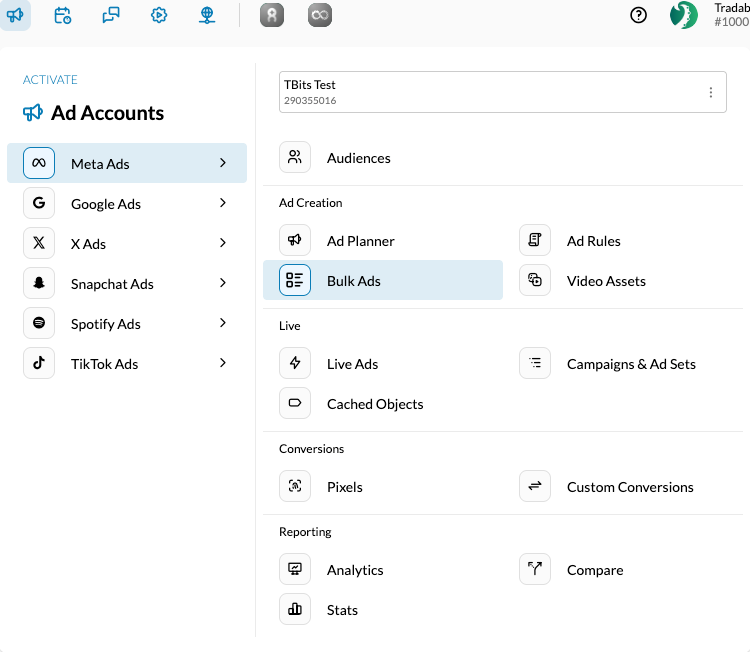Viewport: 750px width, 652px height.
Task: Open the Bulk Ads link
Action: point(353,281)
